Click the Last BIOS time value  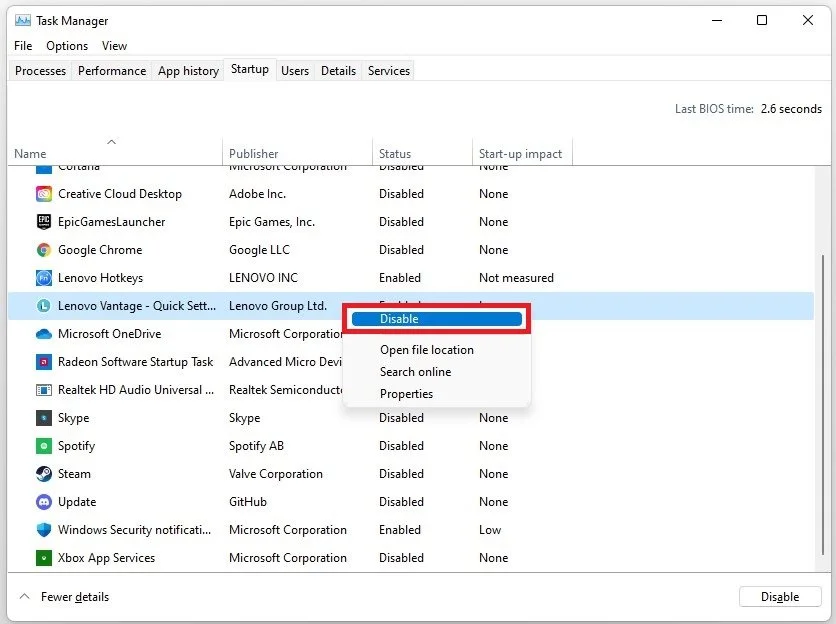[791, 109]
